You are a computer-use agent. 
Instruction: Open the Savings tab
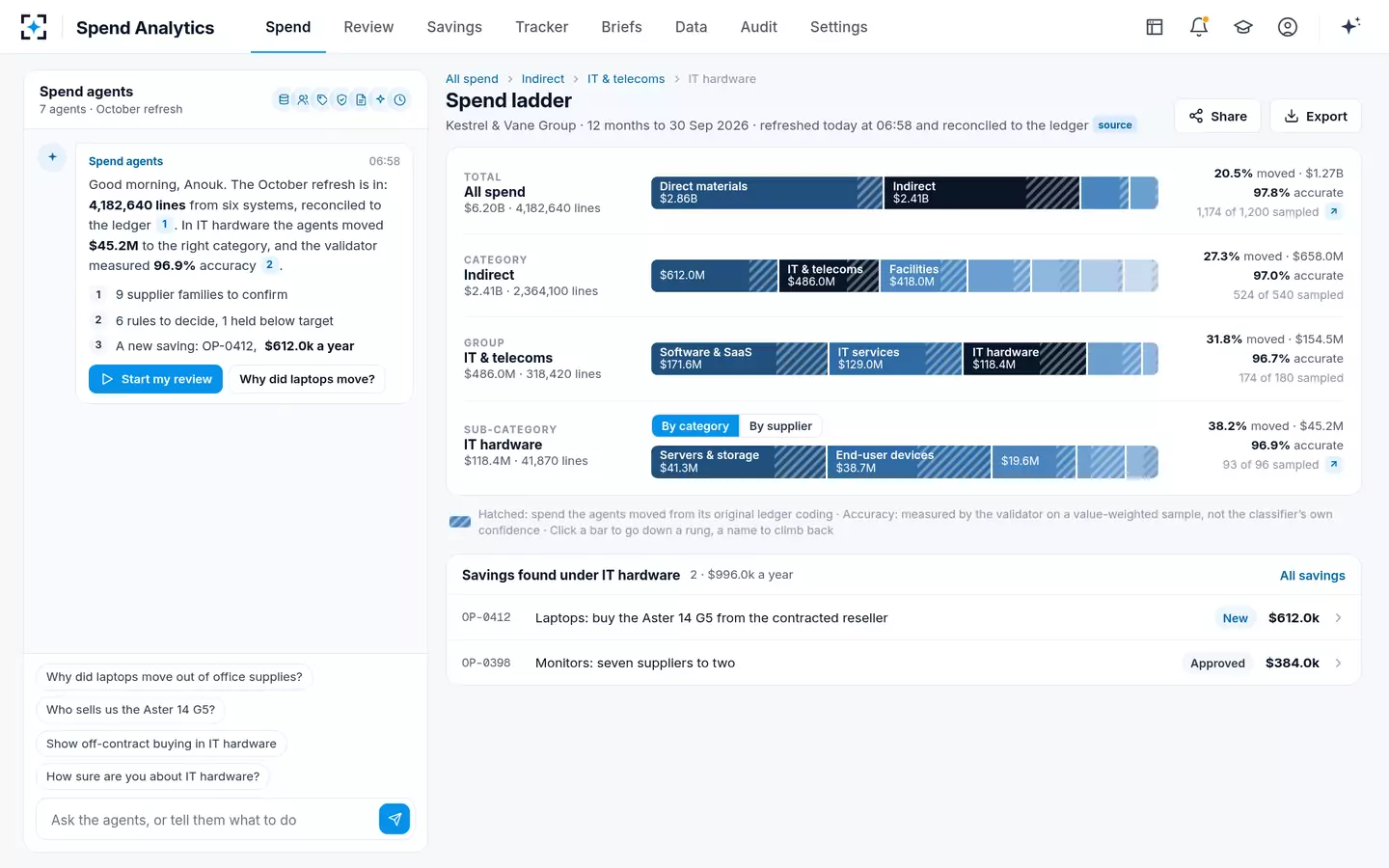(x=454, y=27)
